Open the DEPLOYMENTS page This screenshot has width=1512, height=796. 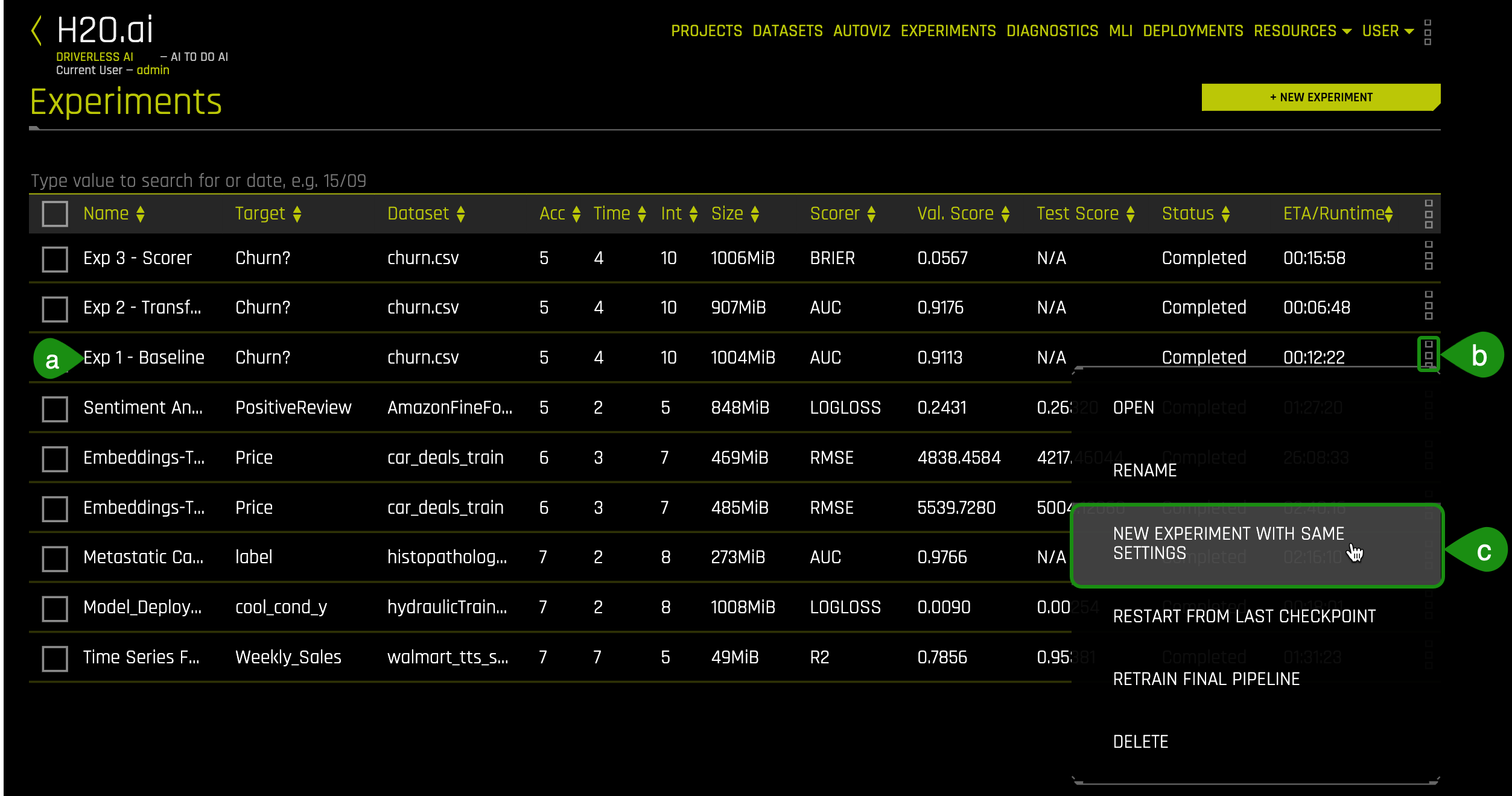click(x=1193, y=31)
